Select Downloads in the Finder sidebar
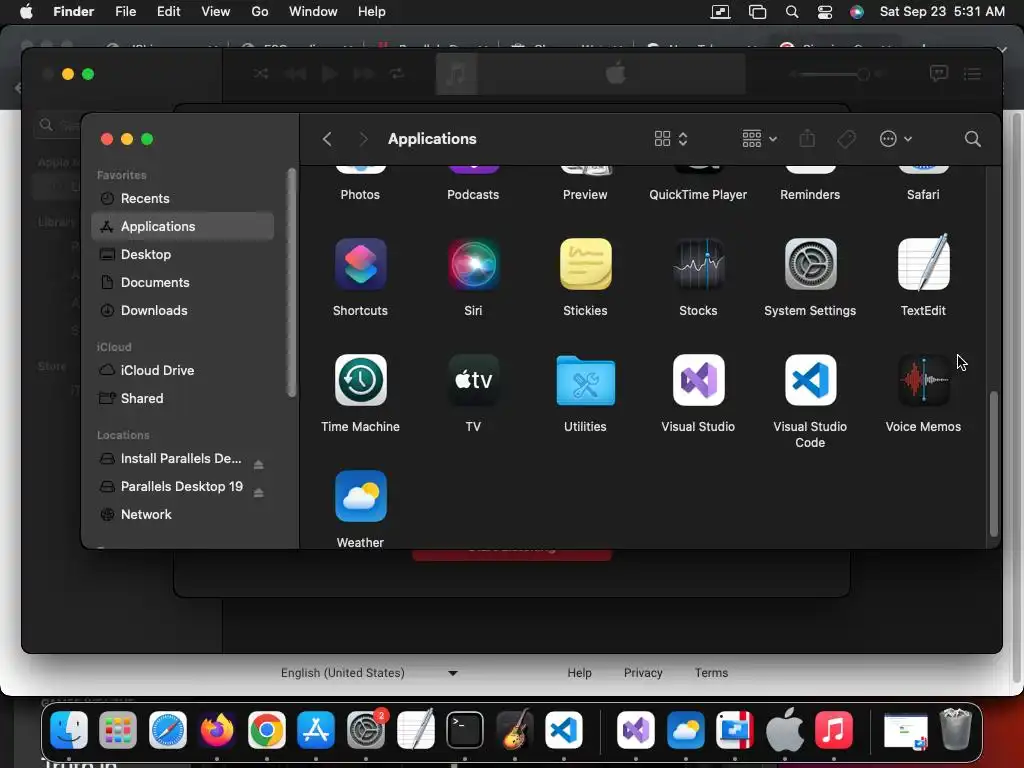Viewport: 1024px width, 768px height. [183, 311]
